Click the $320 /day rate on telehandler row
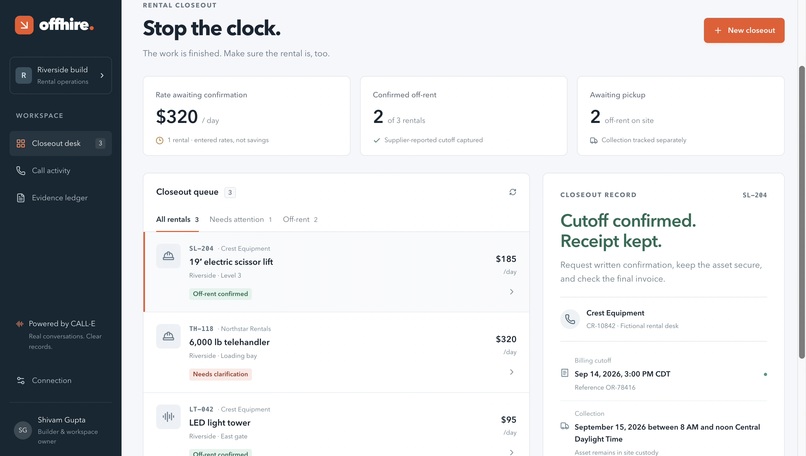This screenshot has height=456, width=806. (506, 344)
